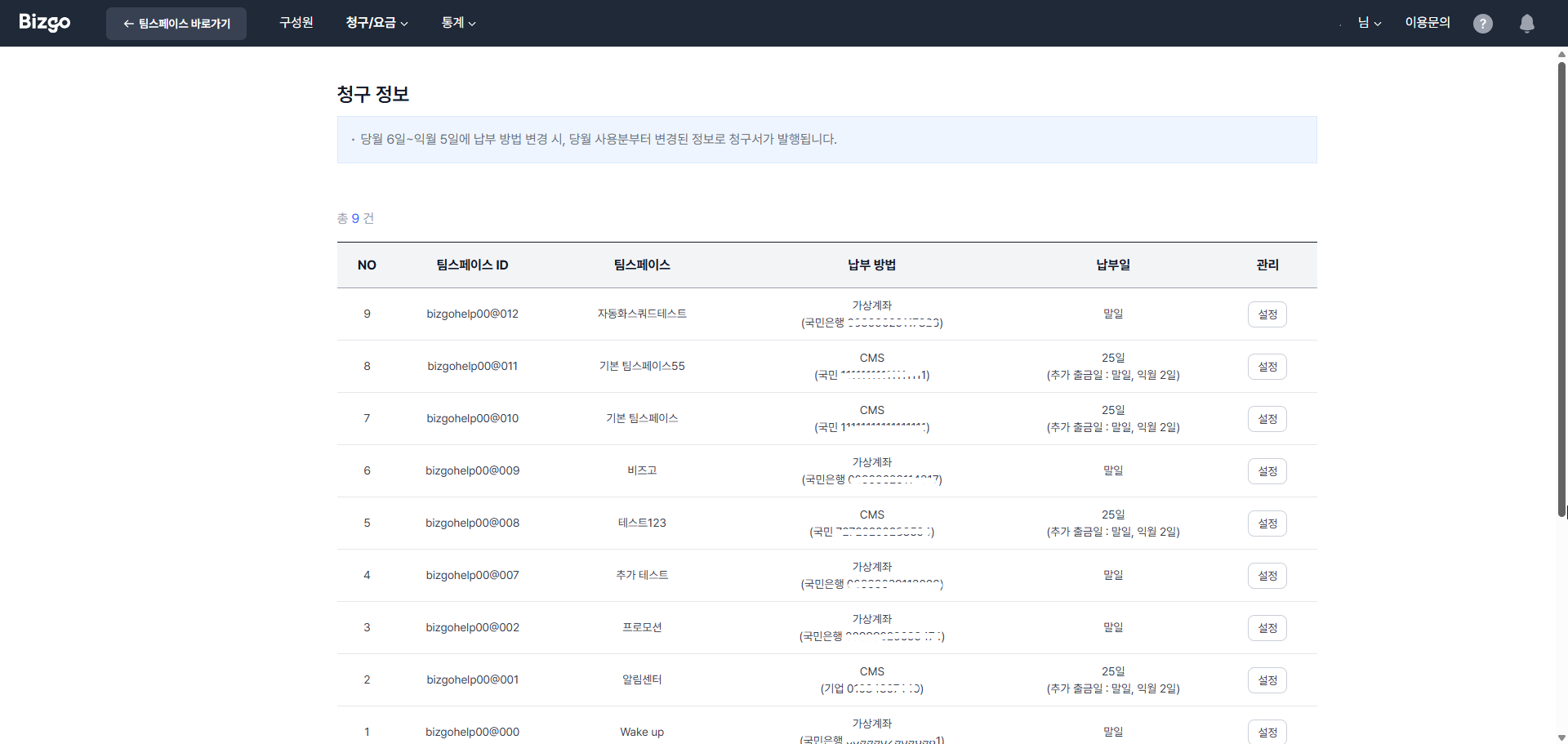Viewport: 1568px width, 744px height.
Task: Click the help question mark icon
Action: (x=1483, y=23)
